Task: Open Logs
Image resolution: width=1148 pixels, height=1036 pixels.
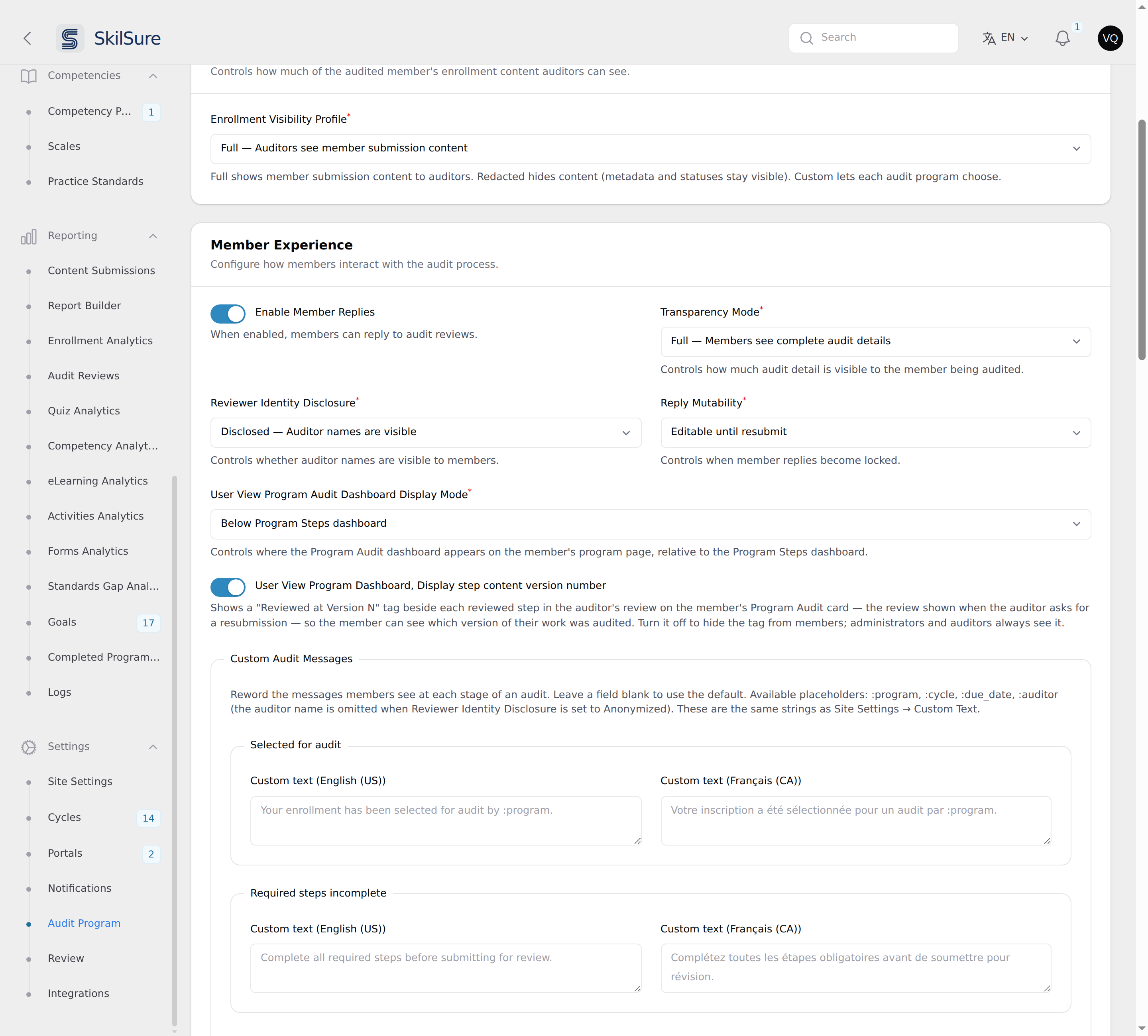Action: [x=59, y=692]
